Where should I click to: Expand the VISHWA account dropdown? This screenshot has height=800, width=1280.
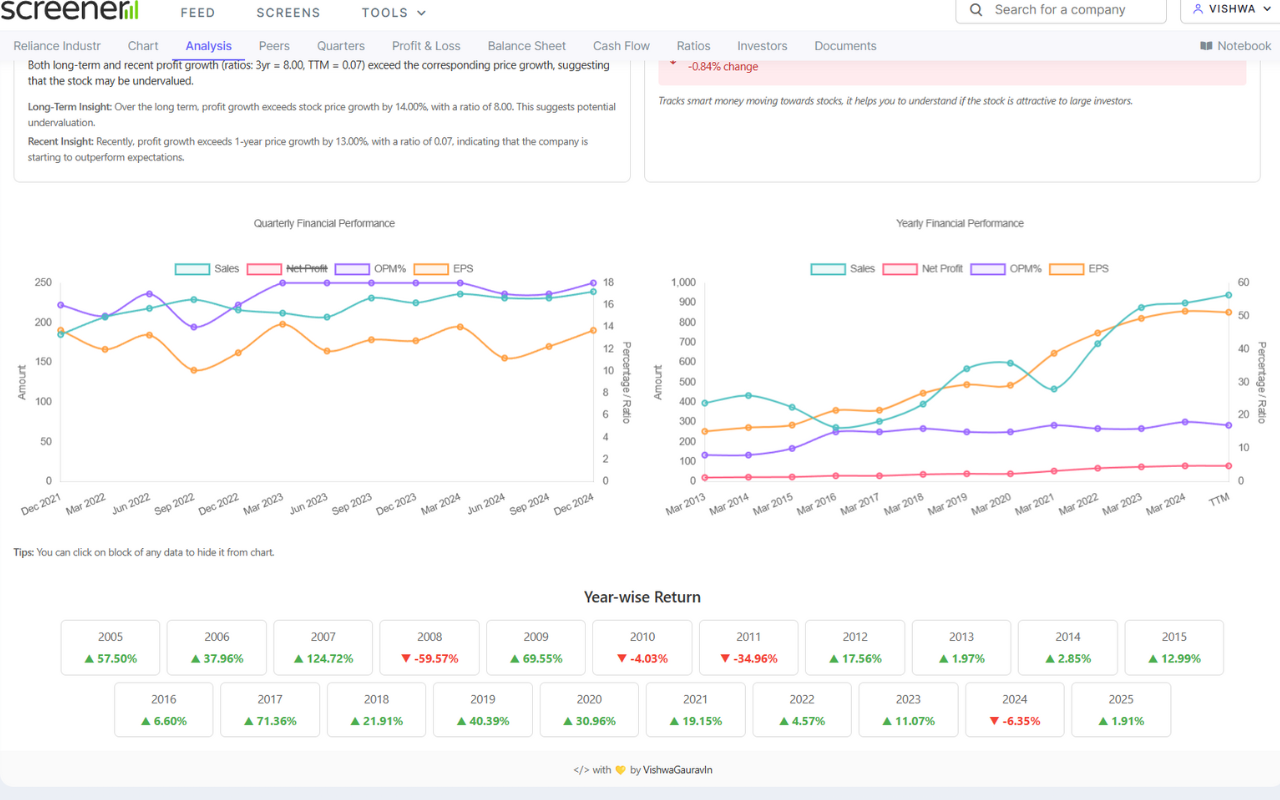(x=1233, y=10)
